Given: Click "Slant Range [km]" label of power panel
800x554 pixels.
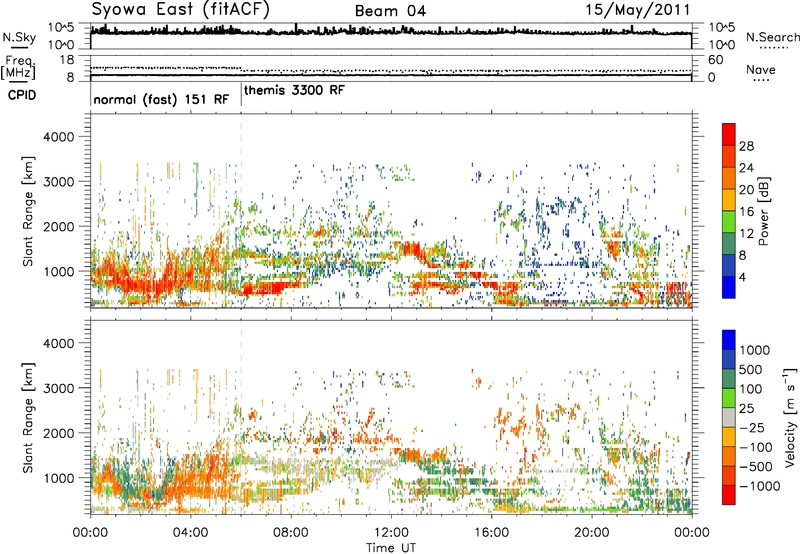Looking at the screenshot, I should tap(28, 211).
